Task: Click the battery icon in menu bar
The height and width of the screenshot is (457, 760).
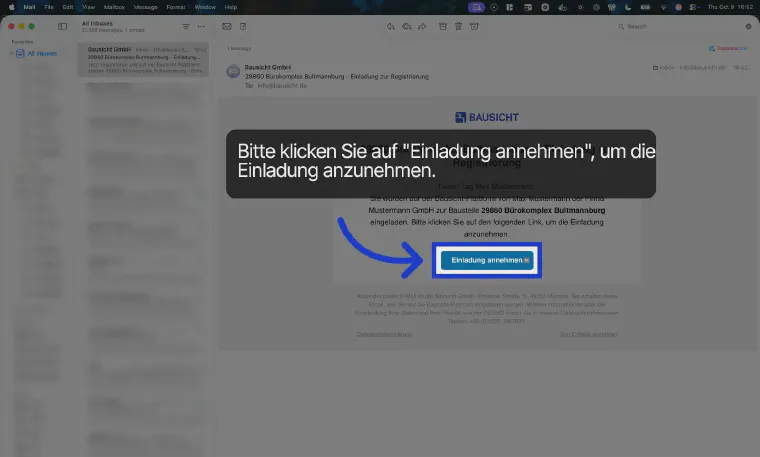Action: pyautogui.click(x=645, y=7)
